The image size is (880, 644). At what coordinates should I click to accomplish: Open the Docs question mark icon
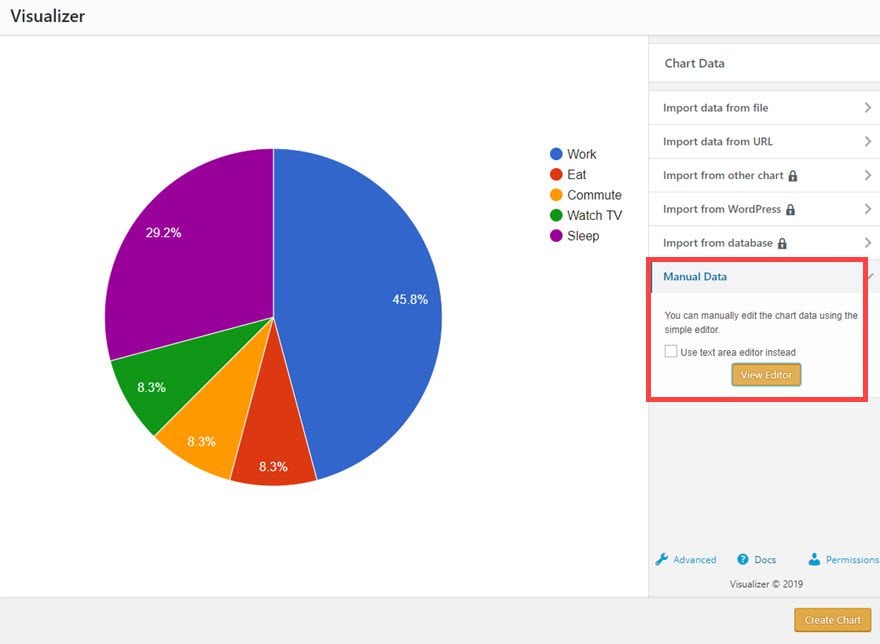click(x=742, y=559)
